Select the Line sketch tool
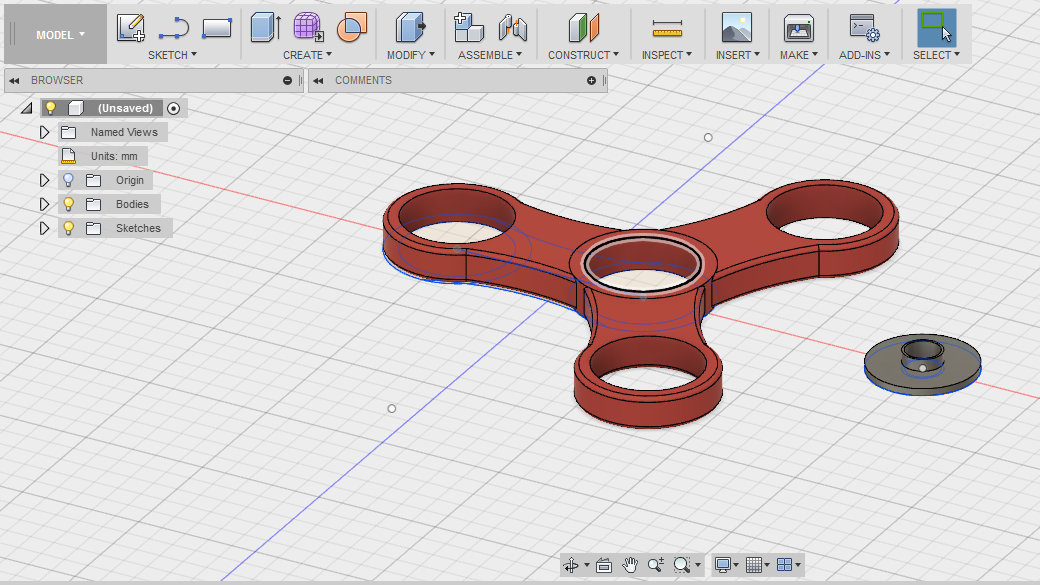This screenshot has height=585, width=1040. tap(174, 28)
